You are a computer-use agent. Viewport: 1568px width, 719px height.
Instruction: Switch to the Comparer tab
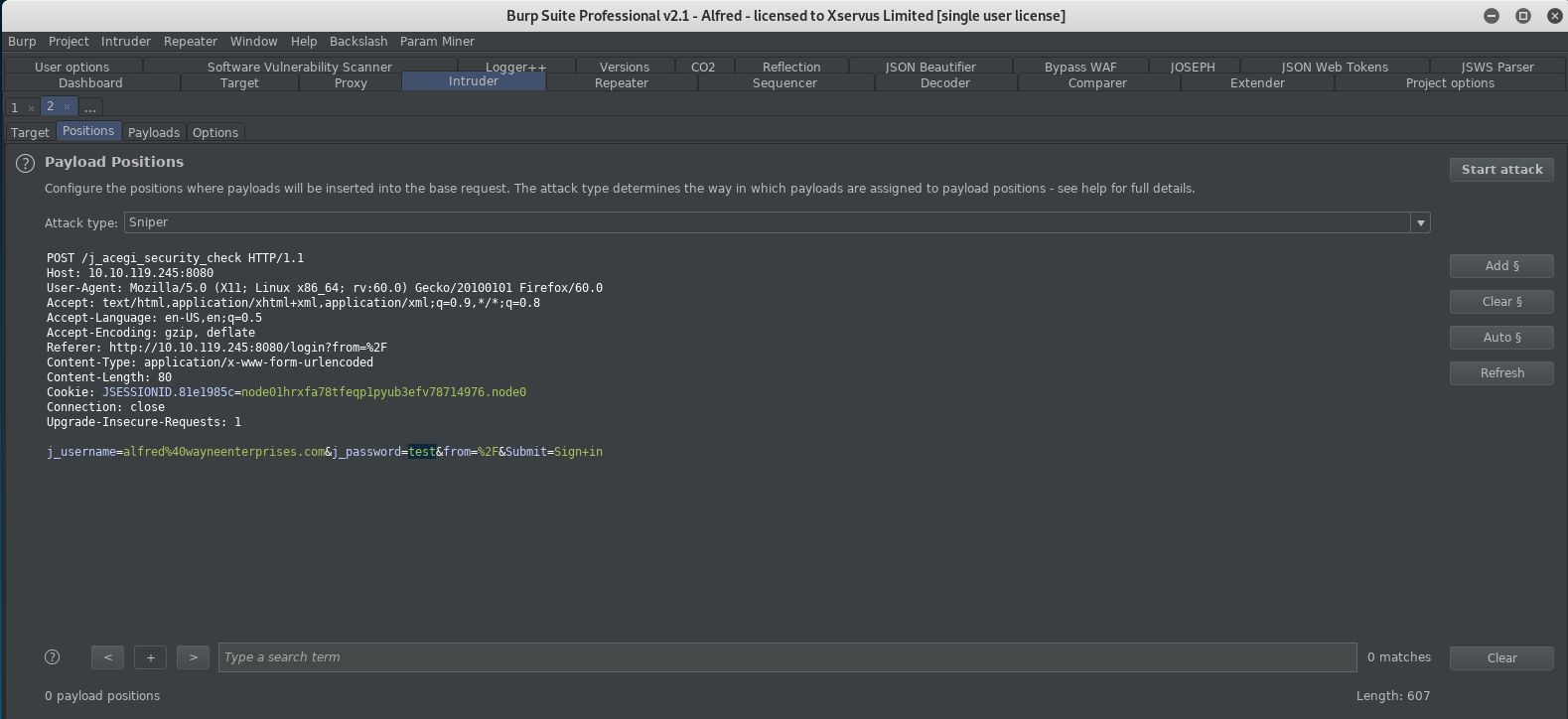[1097, 83]
